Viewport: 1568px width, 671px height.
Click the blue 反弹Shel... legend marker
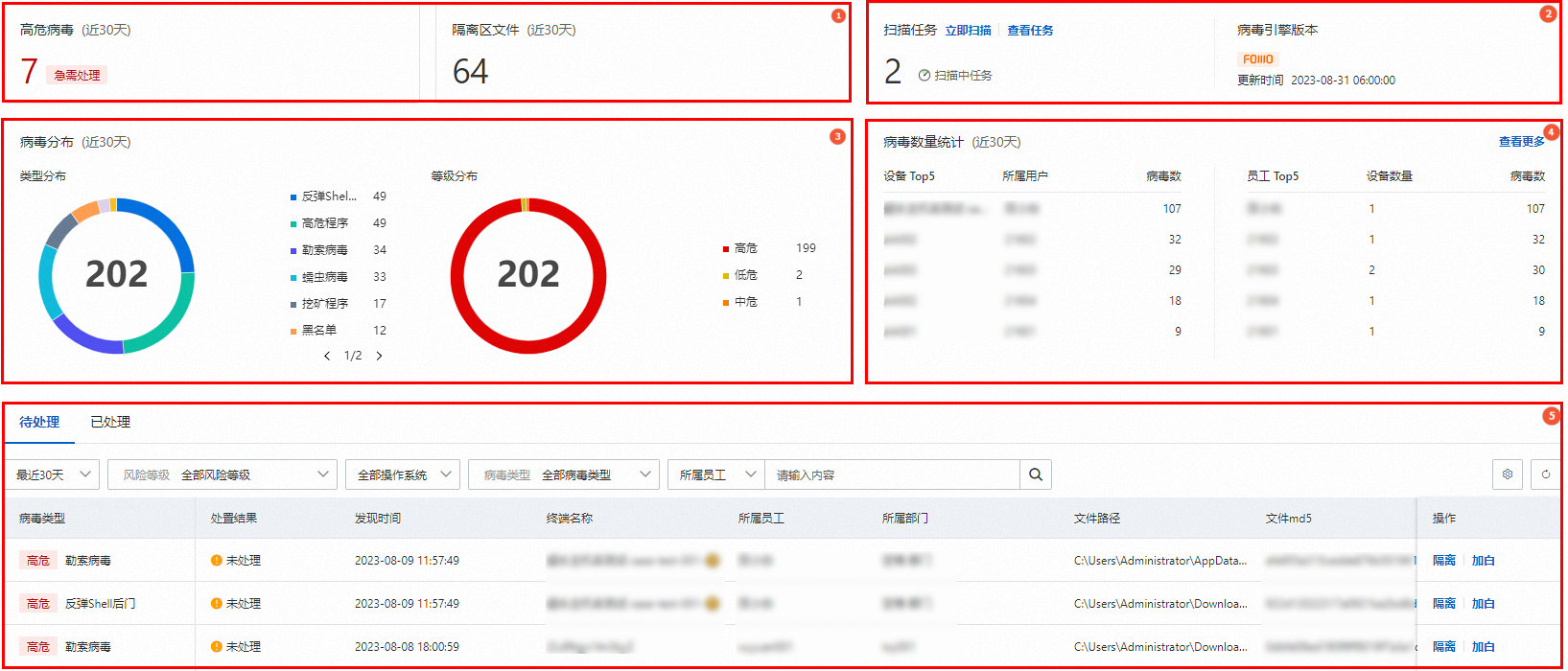pos(293,197)
